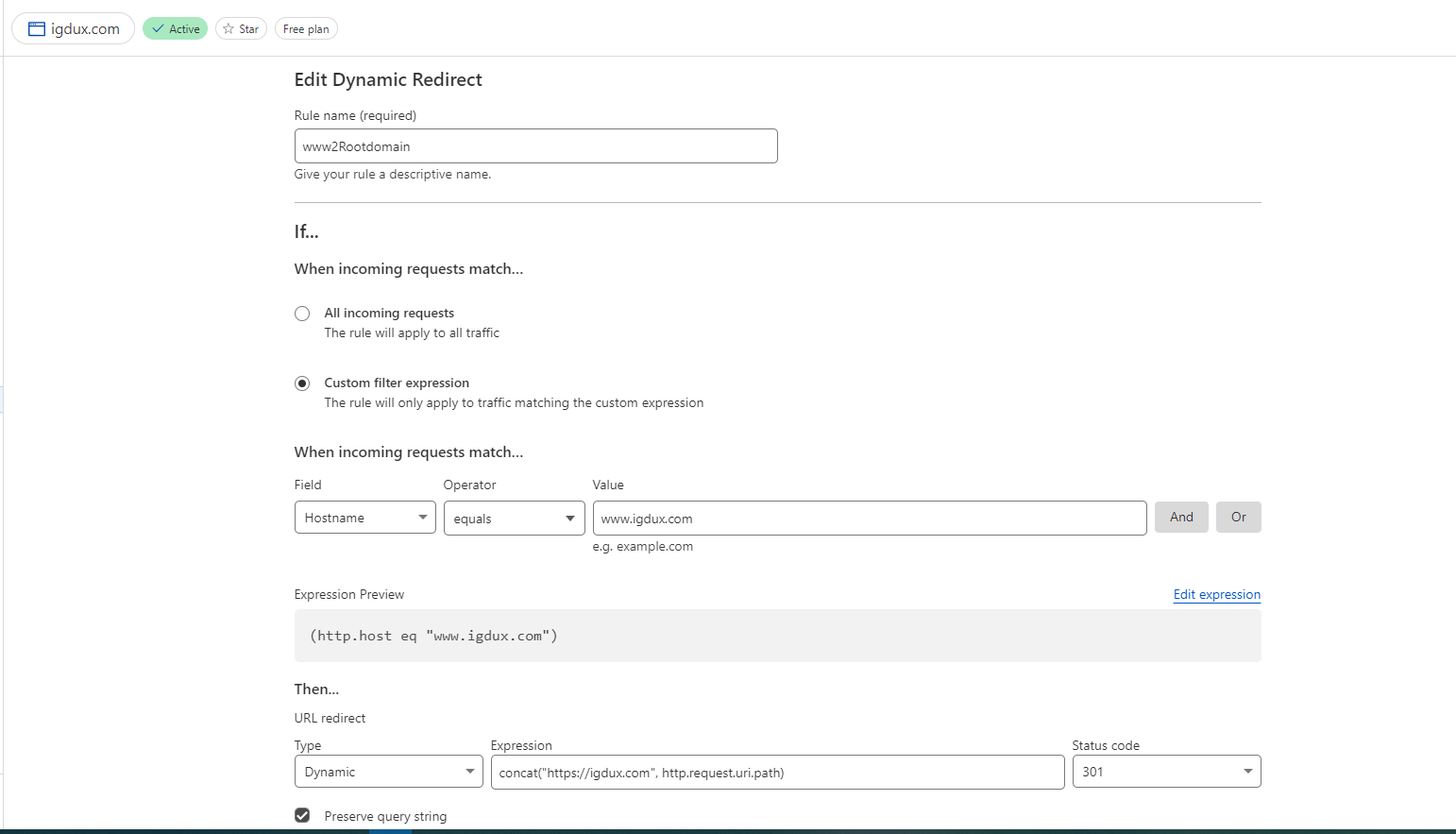The image size is (1456, 834).
Task: Click the Expression Preview code box
Action: click(x=777, y=636)
